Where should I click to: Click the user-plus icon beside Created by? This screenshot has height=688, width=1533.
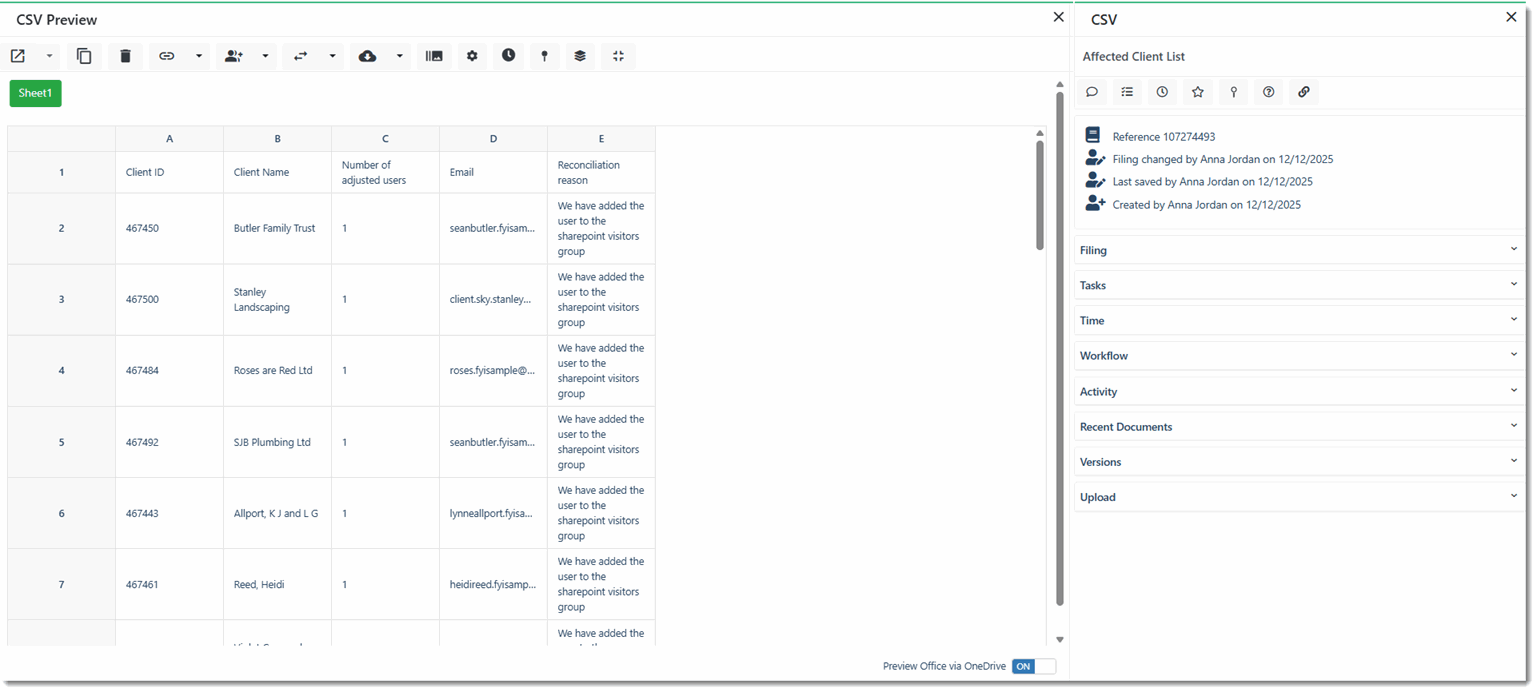[x=1095, y=203]
